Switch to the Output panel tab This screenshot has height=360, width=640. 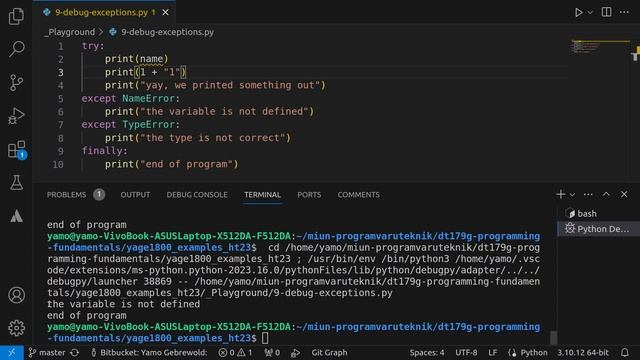135,195
